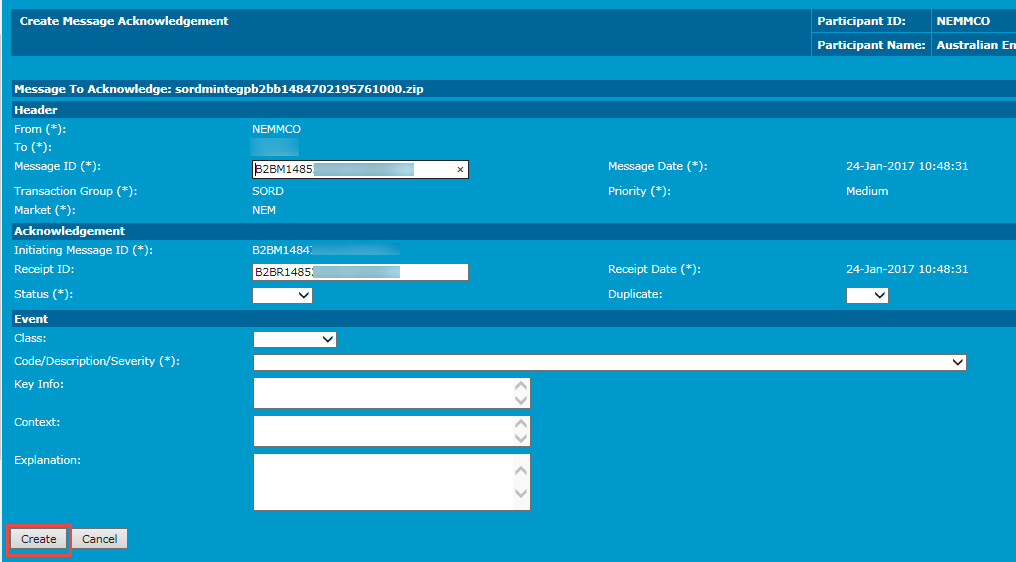Open the Code/Description/Severity dropdown

610,362
